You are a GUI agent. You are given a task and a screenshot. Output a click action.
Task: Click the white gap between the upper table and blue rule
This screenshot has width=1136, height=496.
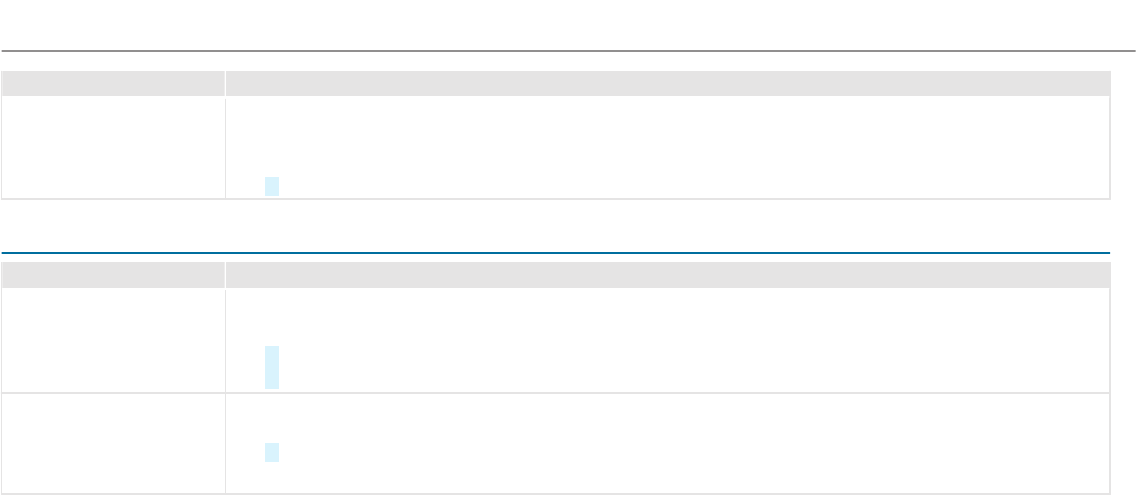click(556, 226)
